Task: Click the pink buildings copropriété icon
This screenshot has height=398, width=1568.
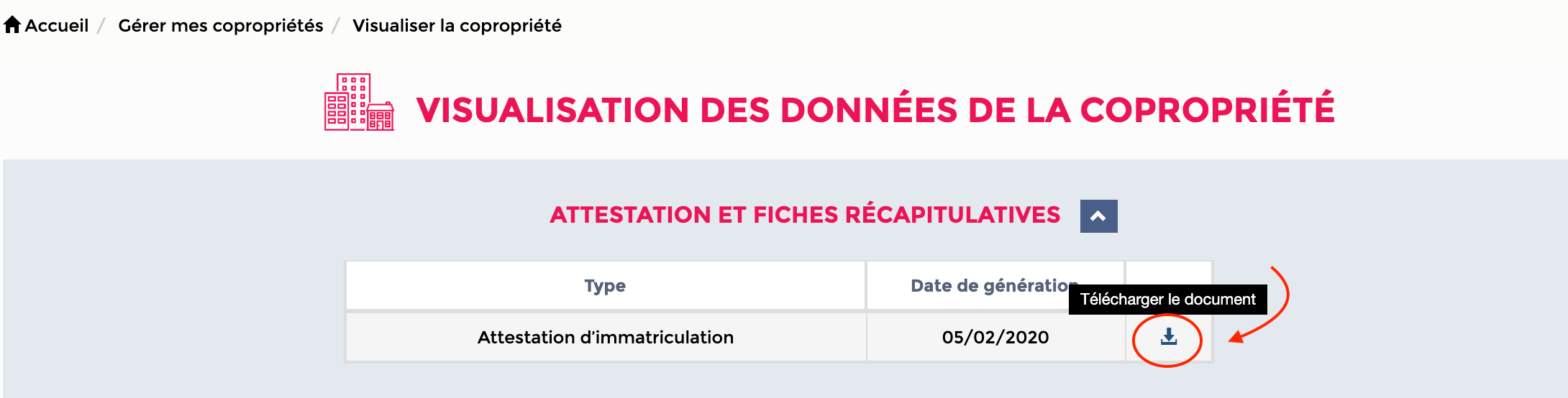Action: (x=359, y=102)
